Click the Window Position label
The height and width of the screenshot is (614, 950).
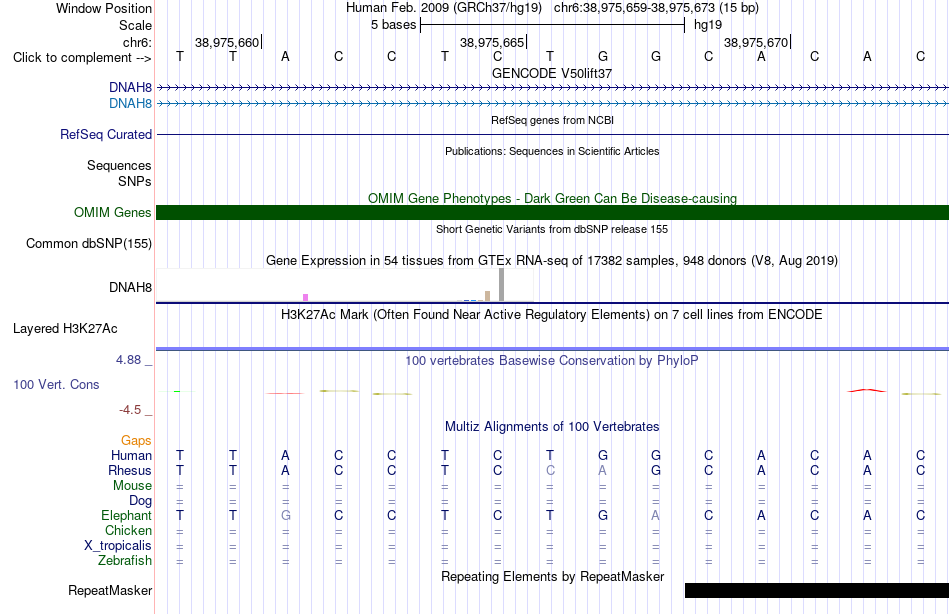click(104, 8)
